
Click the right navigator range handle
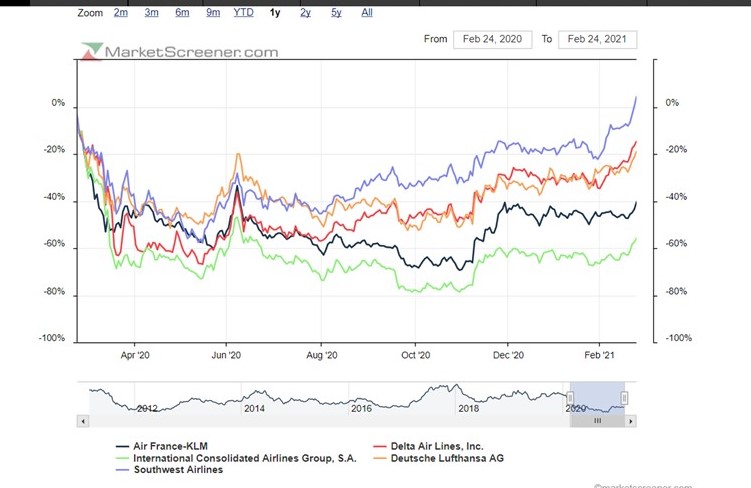pyautogui.click(x=625, y=399)
